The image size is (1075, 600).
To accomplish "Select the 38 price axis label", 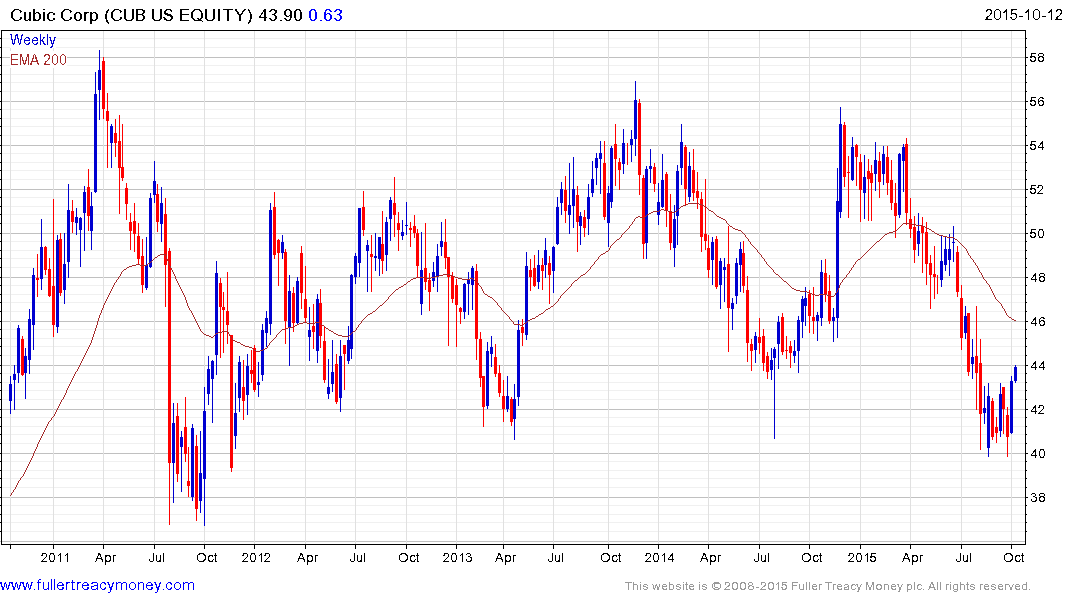I will pos(1037,498).
